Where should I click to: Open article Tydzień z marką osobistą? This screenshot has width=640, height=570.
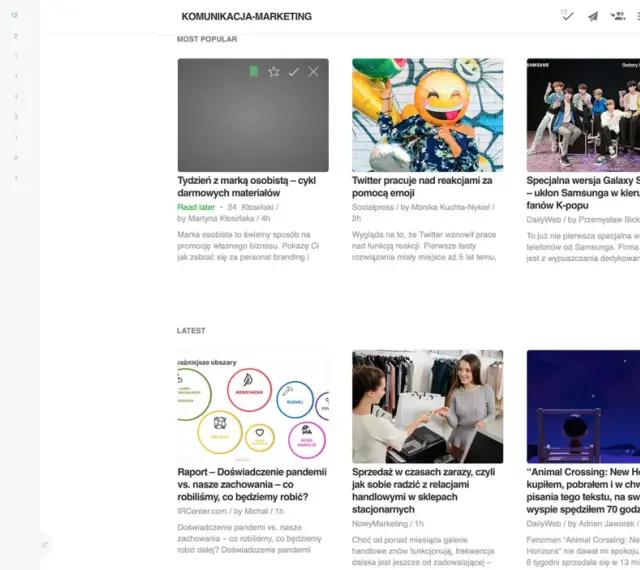[x=247, y=187]
